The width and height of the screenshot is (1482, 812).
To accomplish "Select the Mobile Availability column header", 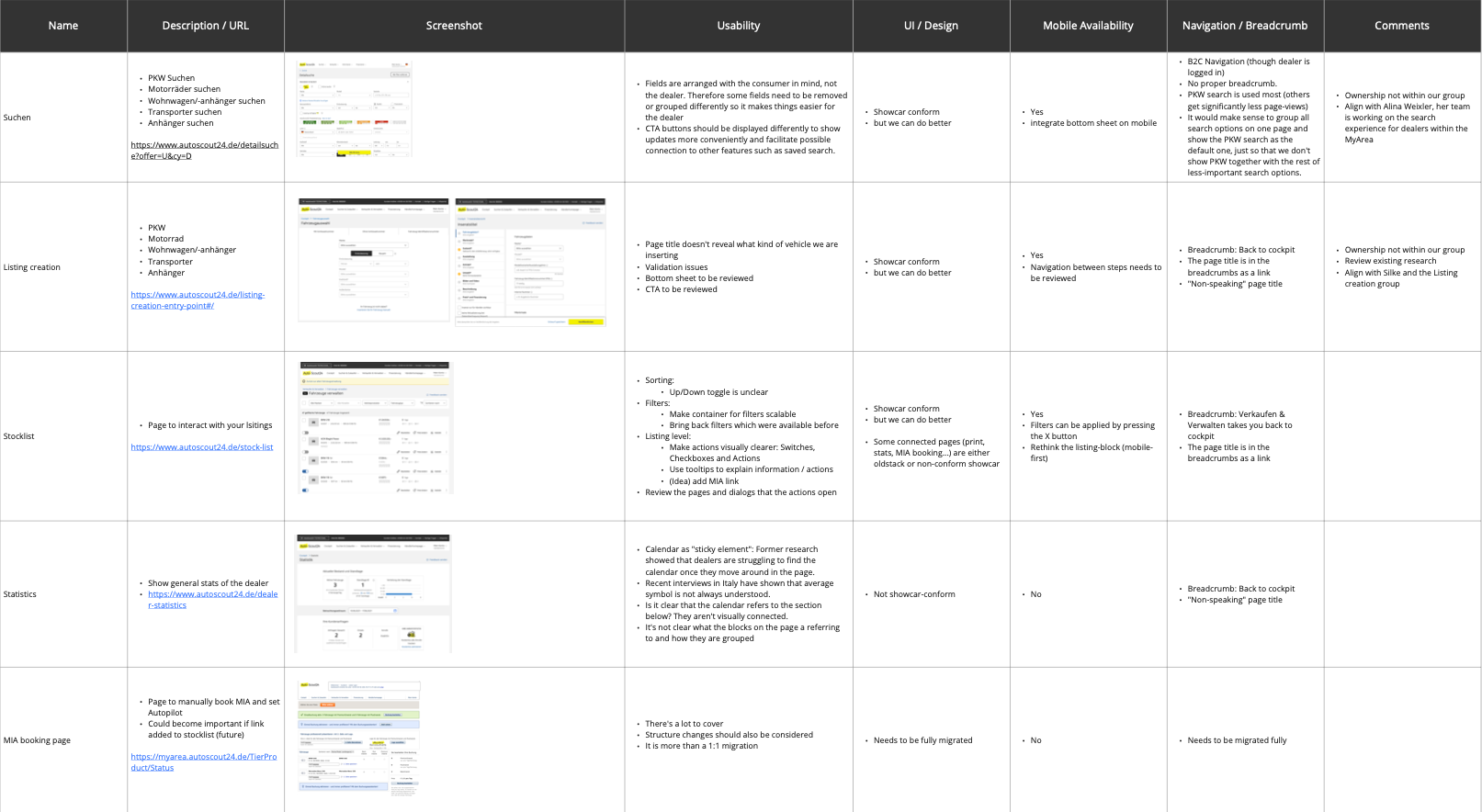I will pos(1088,26).
